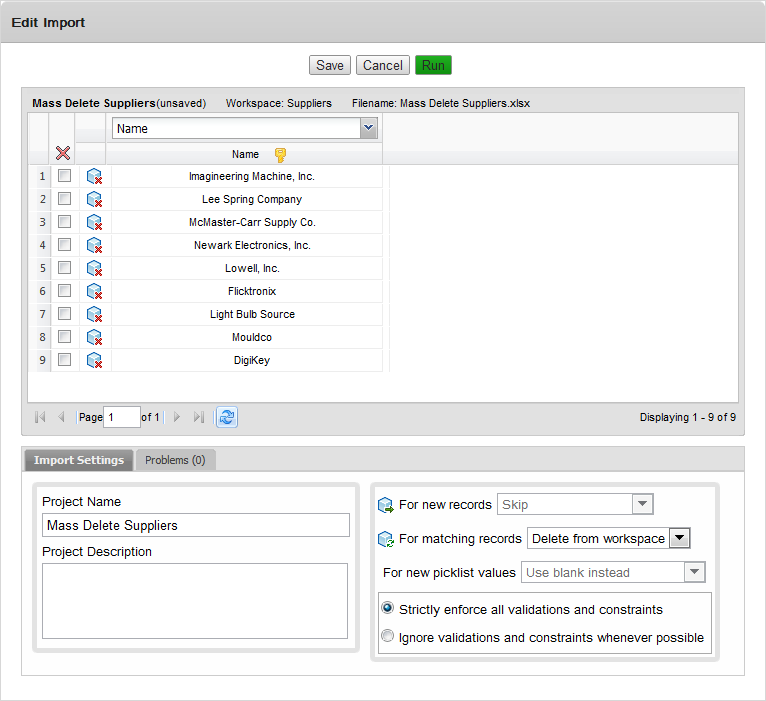This screenshot has height=701, width=766.
Task: Click the delete icon for Mouldco
Action: click(94, 337)
